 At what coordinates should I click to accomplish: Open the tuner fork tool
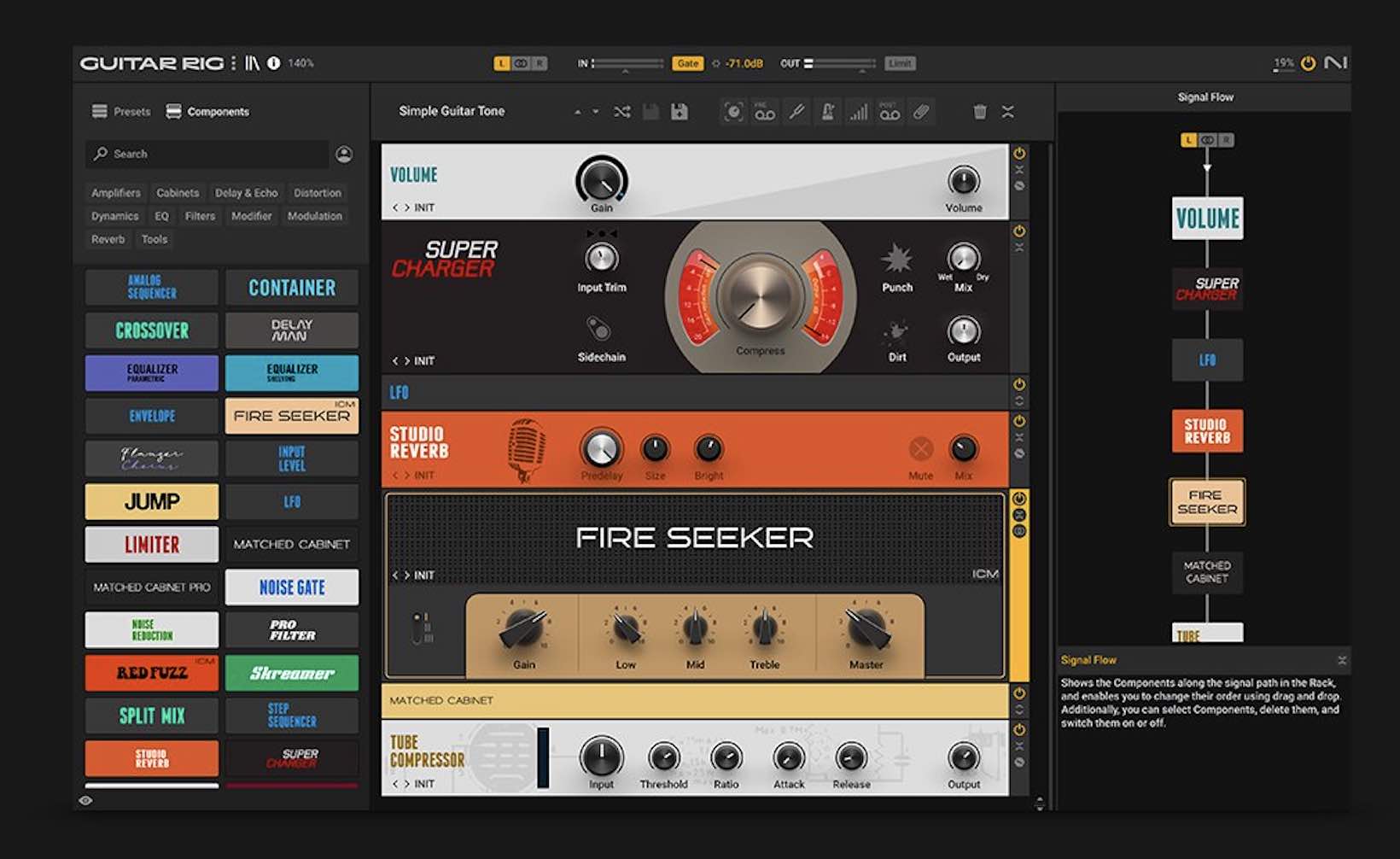[x=796, y=112]
